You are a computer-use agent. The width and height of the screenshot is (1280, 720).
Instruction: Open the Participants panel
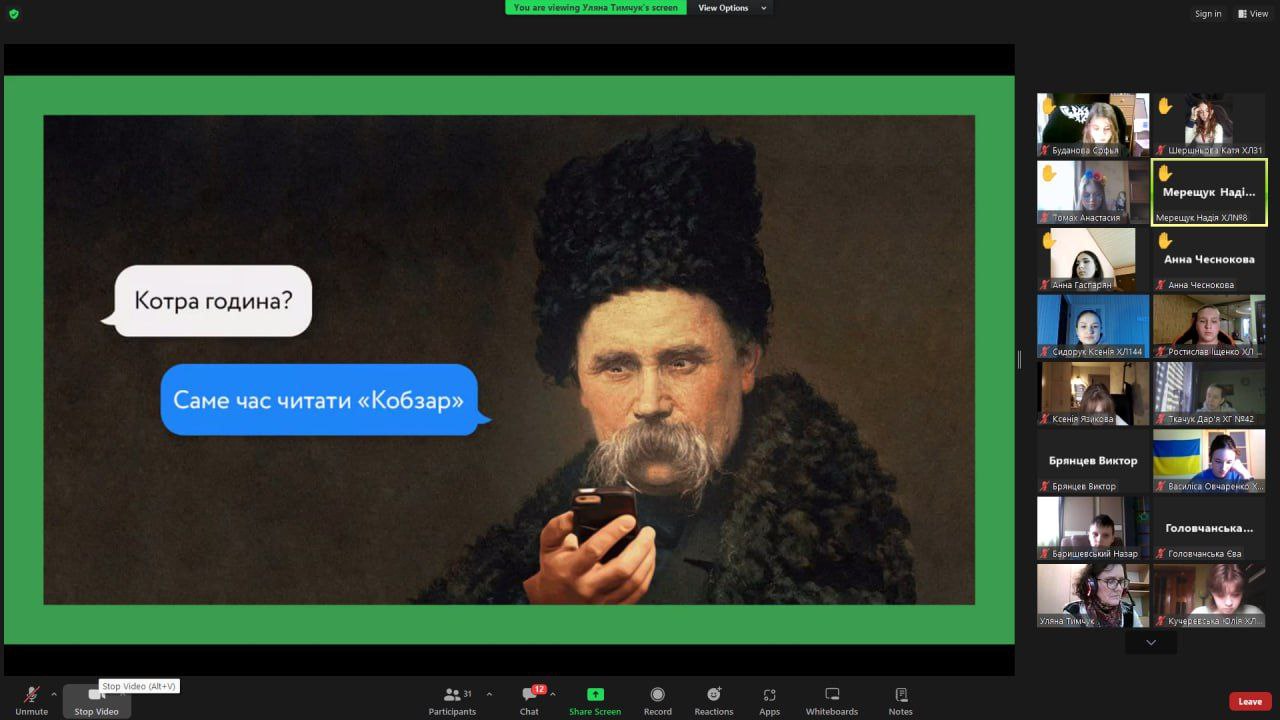(452, 700)
